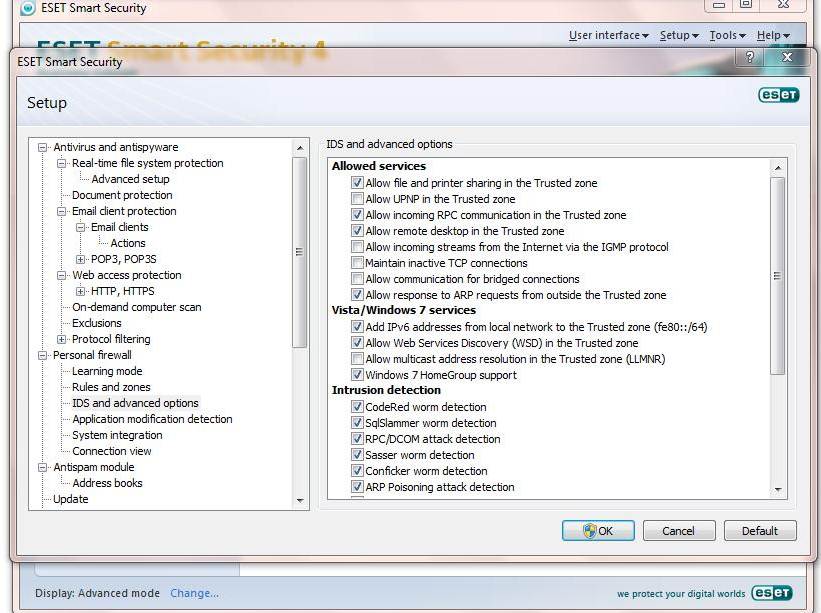Select Advanced setup in the tree

coord(130,179)
